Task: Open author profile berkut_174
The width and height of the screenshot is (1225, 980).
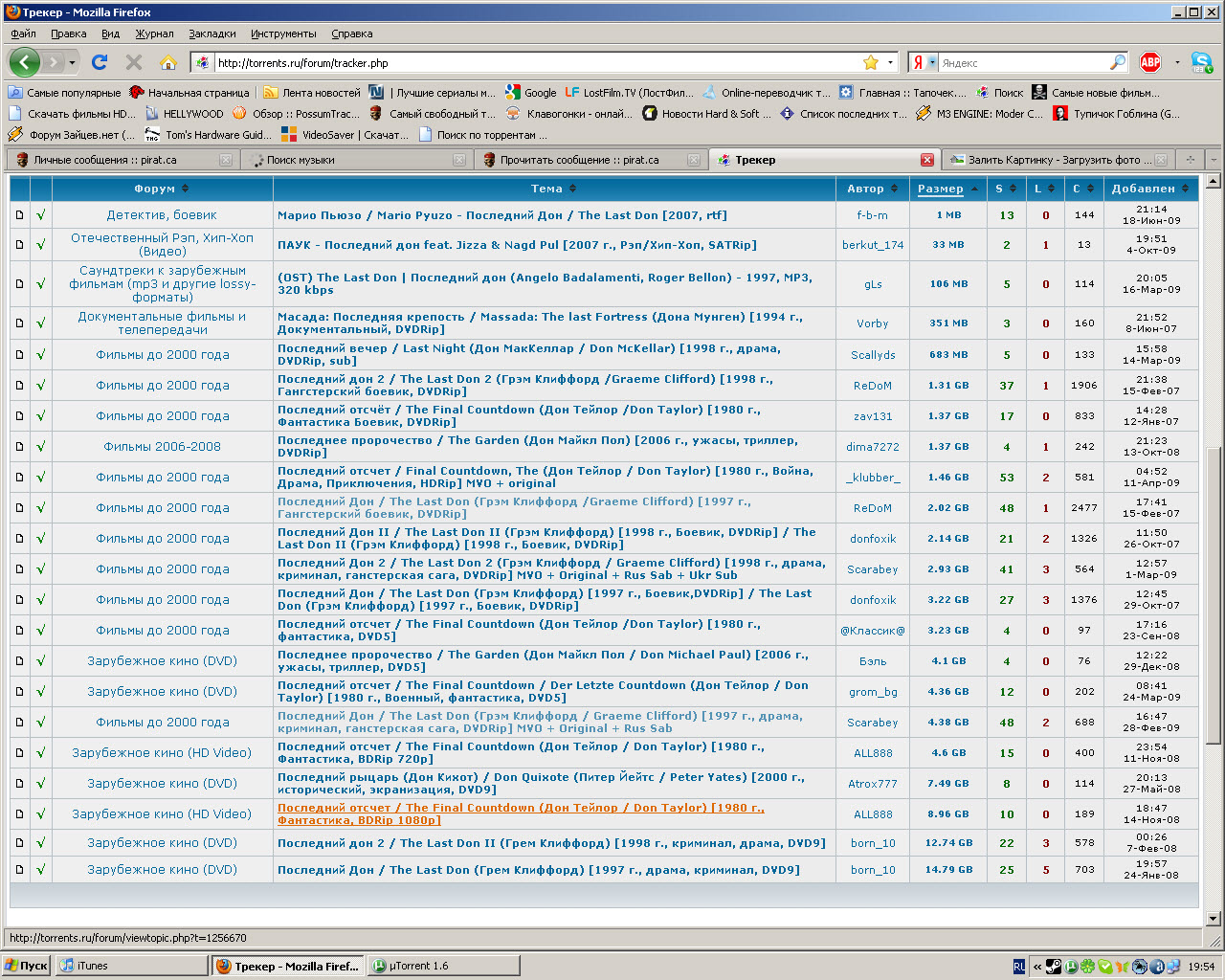Action: 873,244
